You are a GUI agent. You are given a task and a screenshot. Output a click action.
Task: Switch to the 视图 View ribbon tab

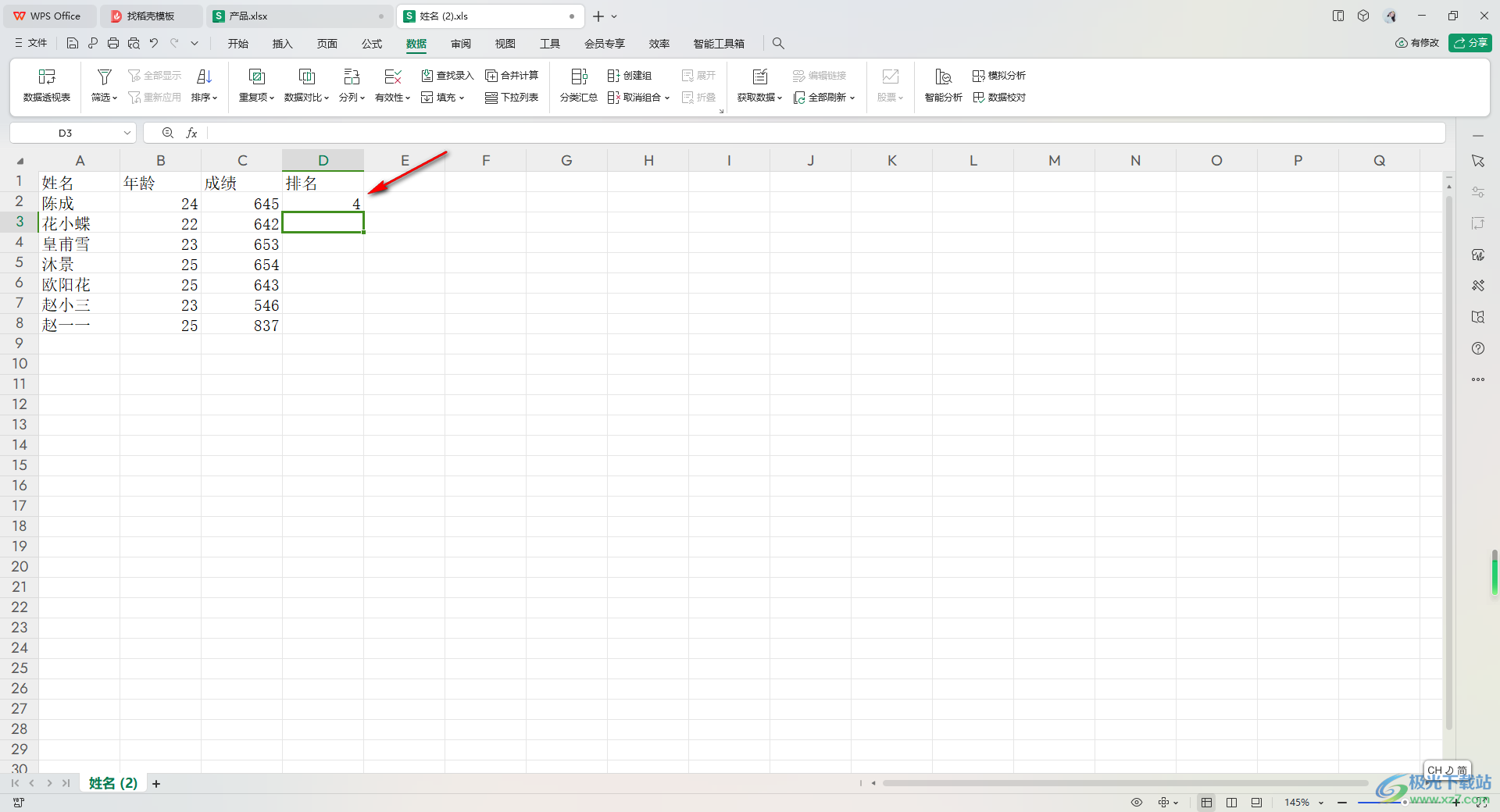pyautogui.click(x=505, y=44)
